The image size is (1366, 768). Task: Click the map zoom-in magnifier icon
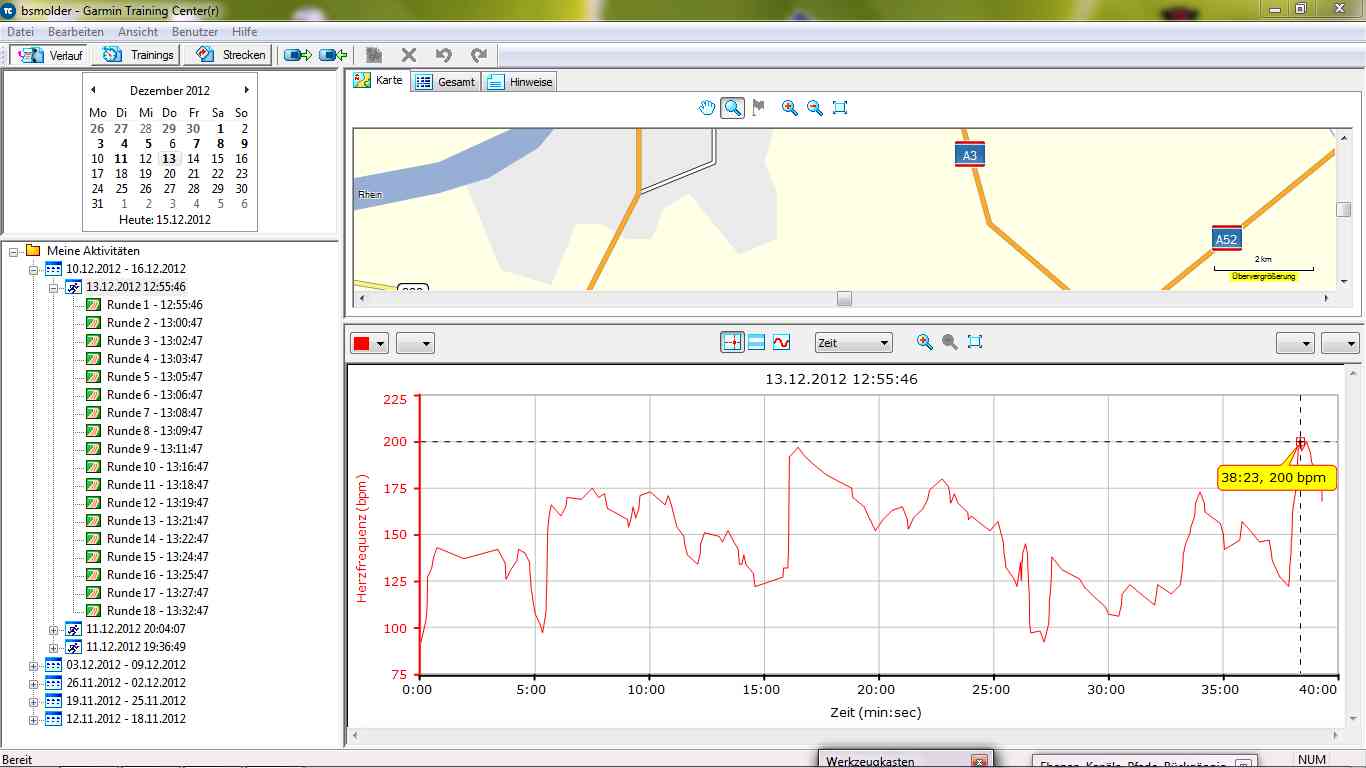click(x=789, y=108)
